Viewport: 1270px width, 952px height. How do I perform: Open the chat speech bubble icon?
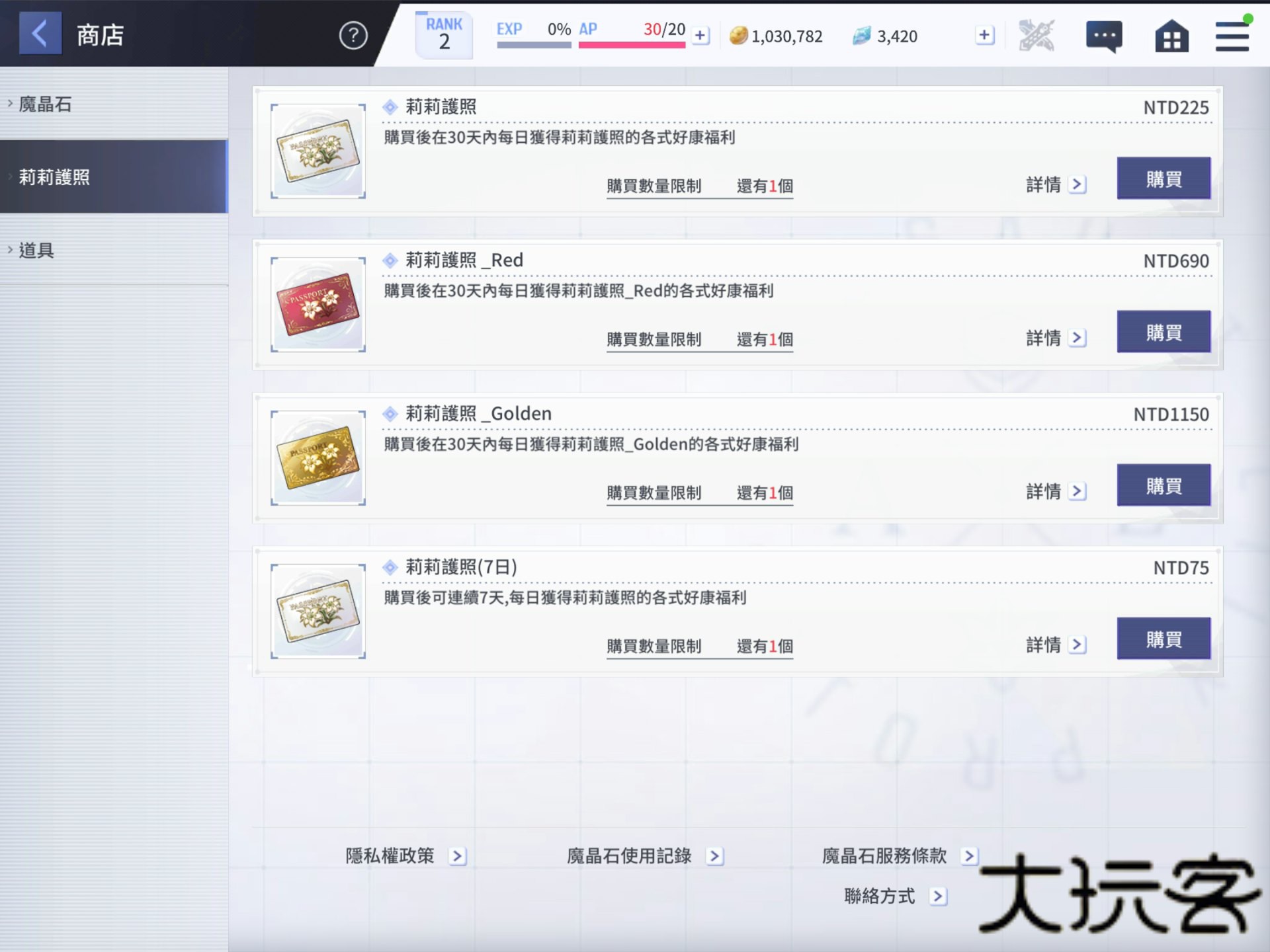tap(1104, 36)
